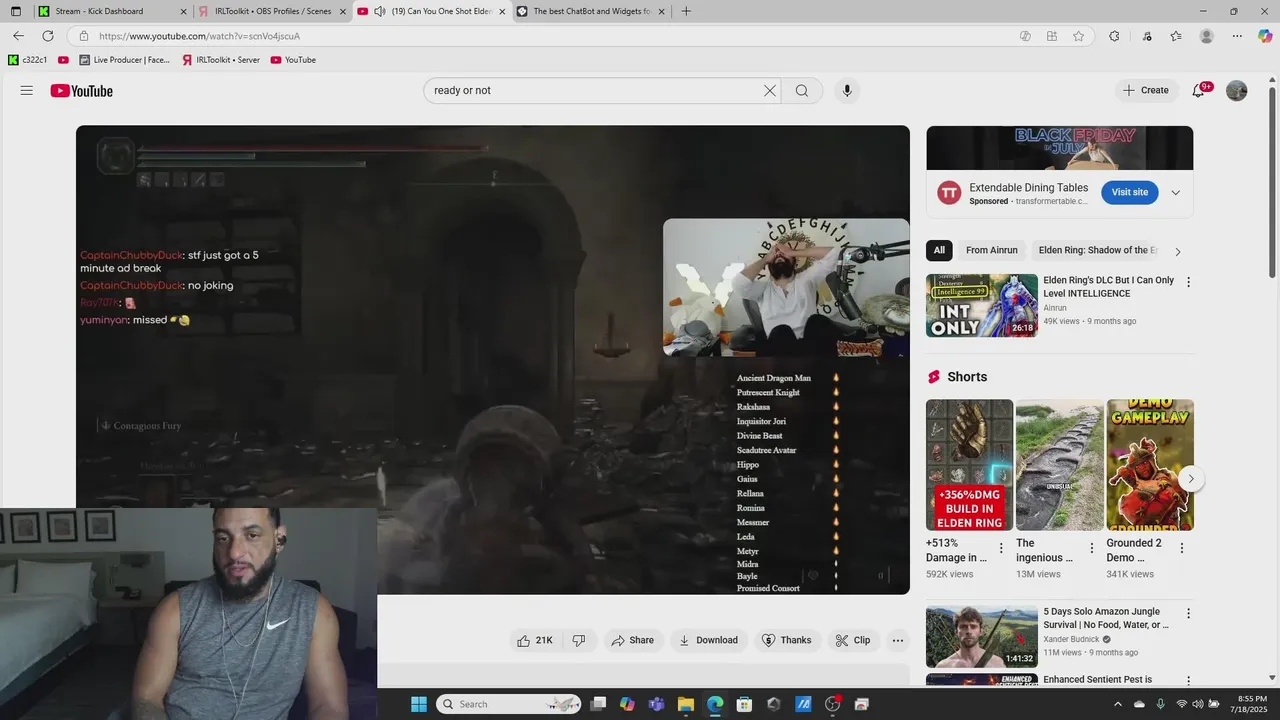Open Elden Ring's DLC INT ONLY thumbnail
Image resolution: width=1280 pixels, height=720 pixels.
click(x=982, y=306)
